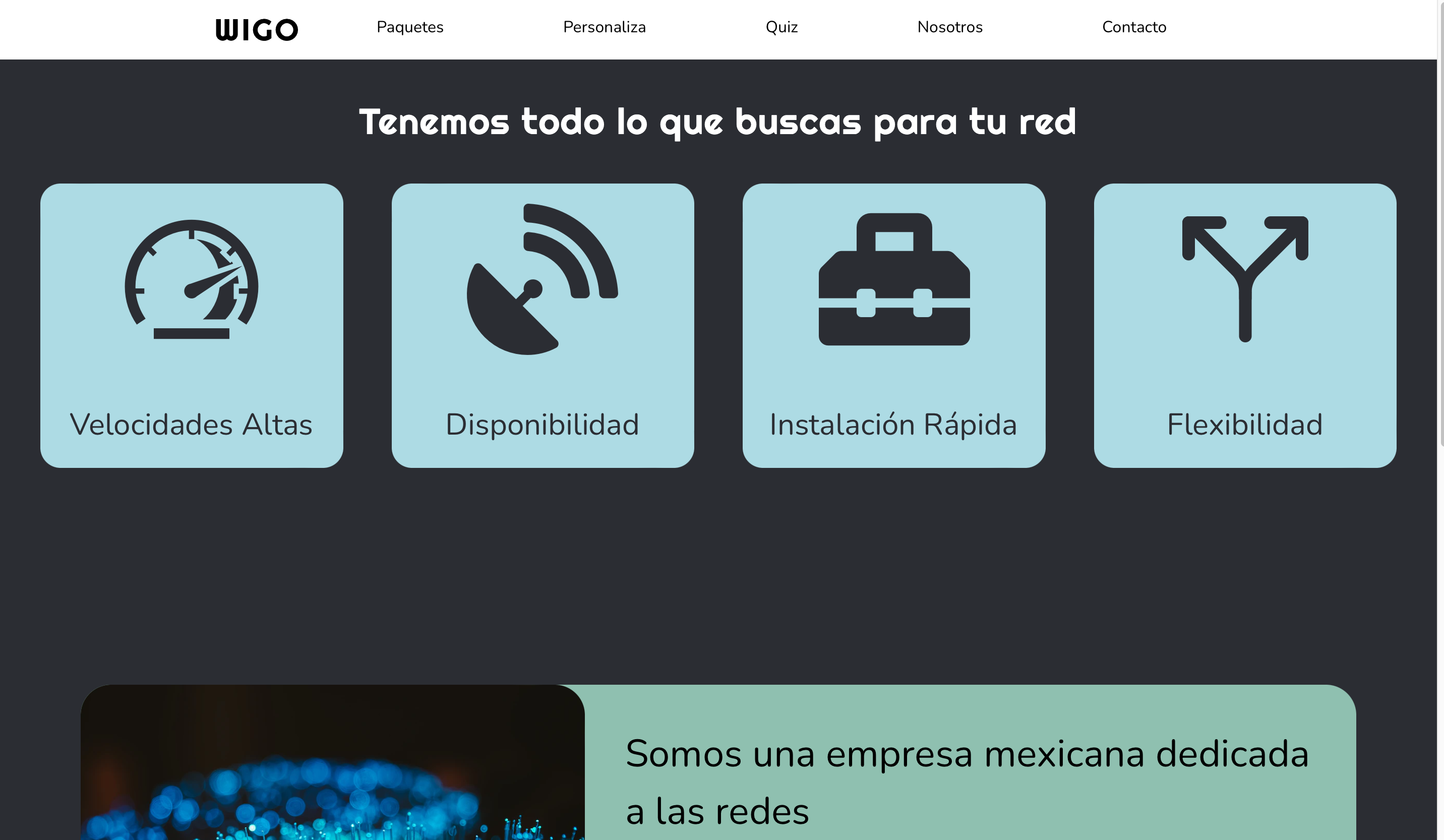Click the Somos una empresa mexicana text
The image size is (1444, 840).
pos(967,782)
